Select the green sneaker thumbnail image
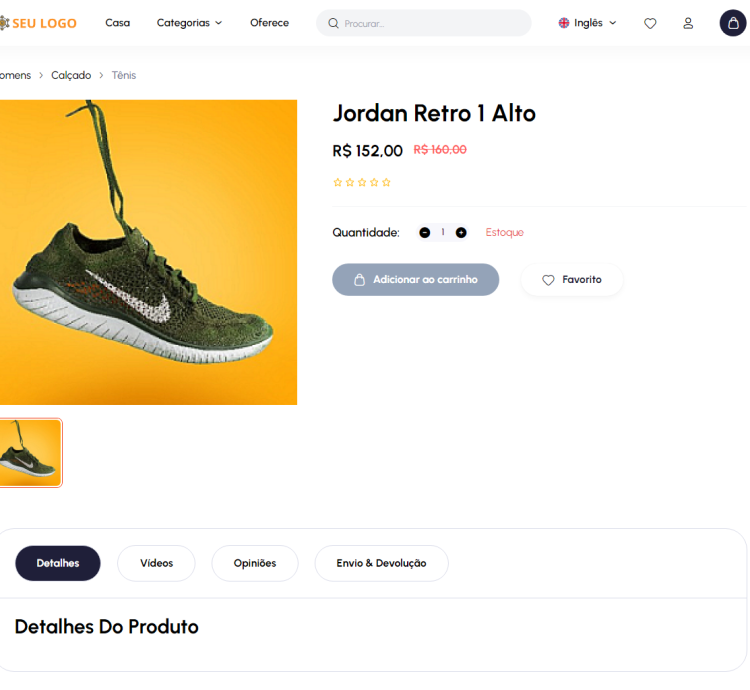This screenshot has width=750, height=690. pos(30,453)
